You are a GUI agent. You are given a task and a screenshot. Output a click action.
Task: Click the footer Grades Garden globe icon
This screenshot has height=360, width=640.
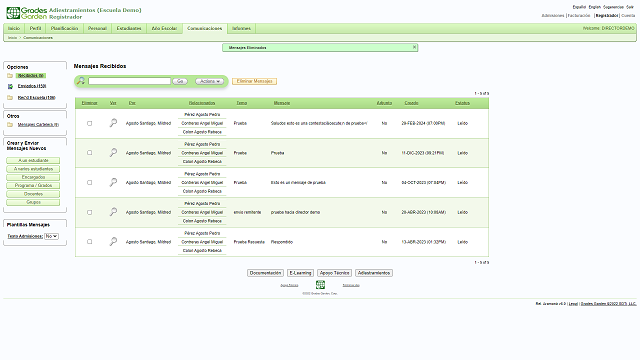pos(320,284)
